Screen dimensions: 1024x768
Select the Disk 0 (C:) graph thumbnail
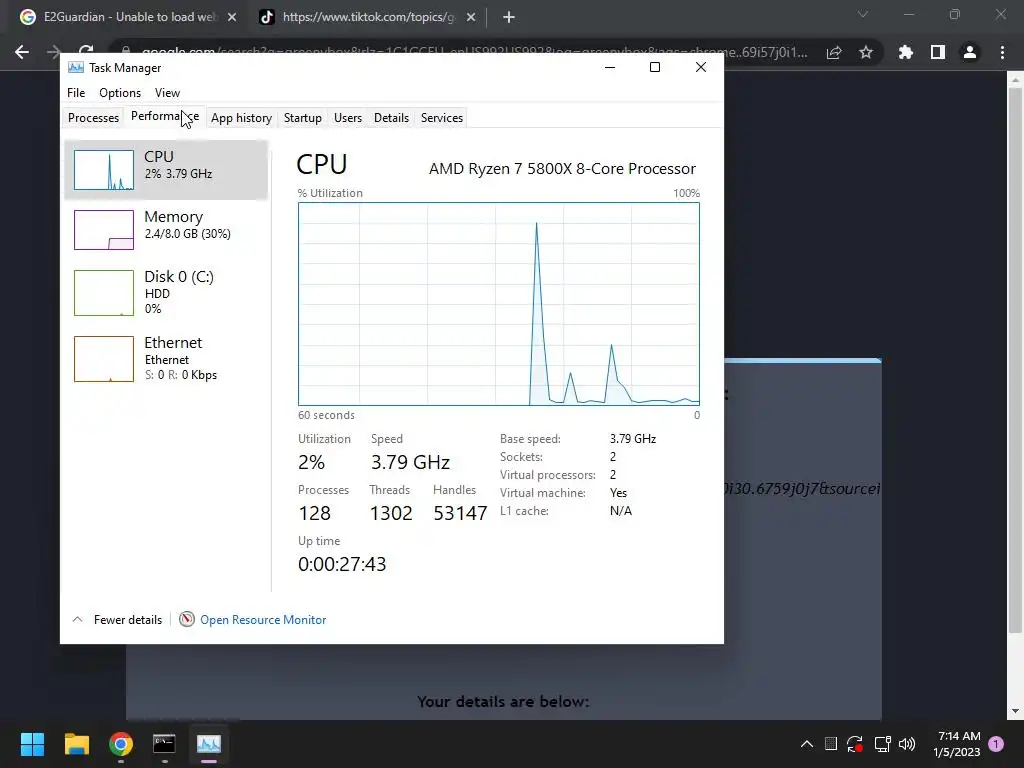pos(104,293)
